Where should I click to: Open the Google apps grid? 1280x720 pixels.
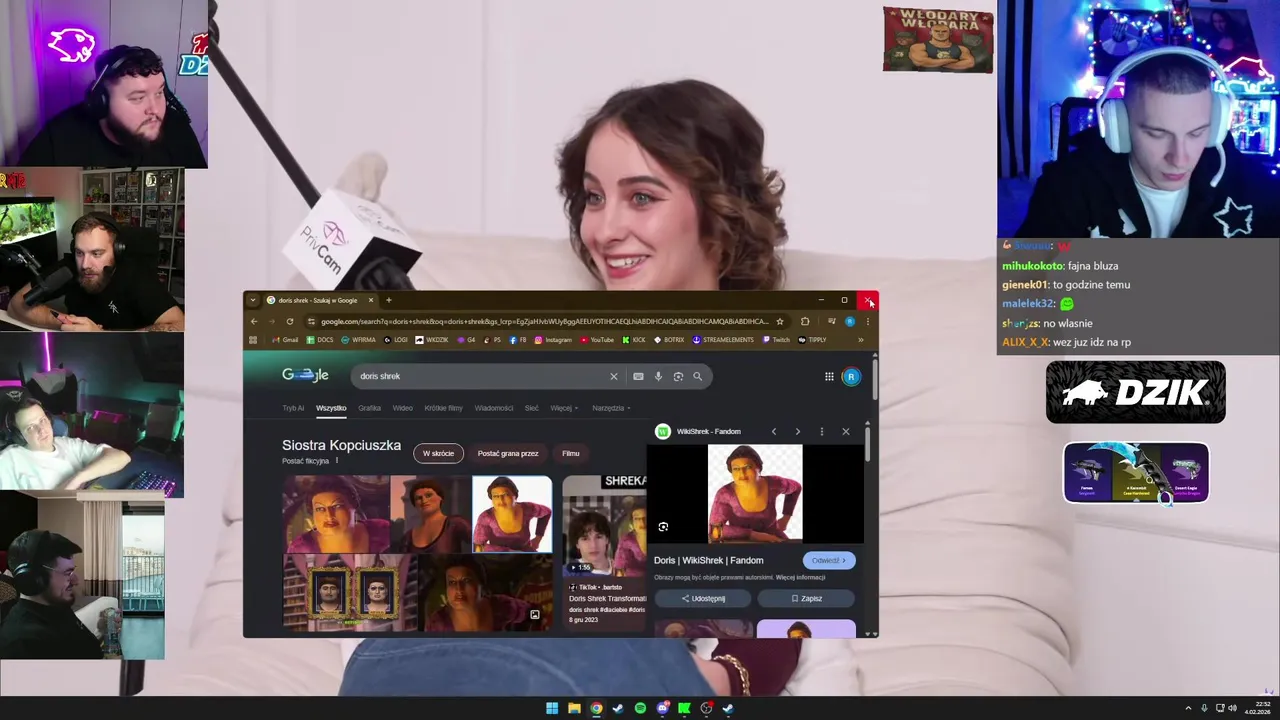829,376
